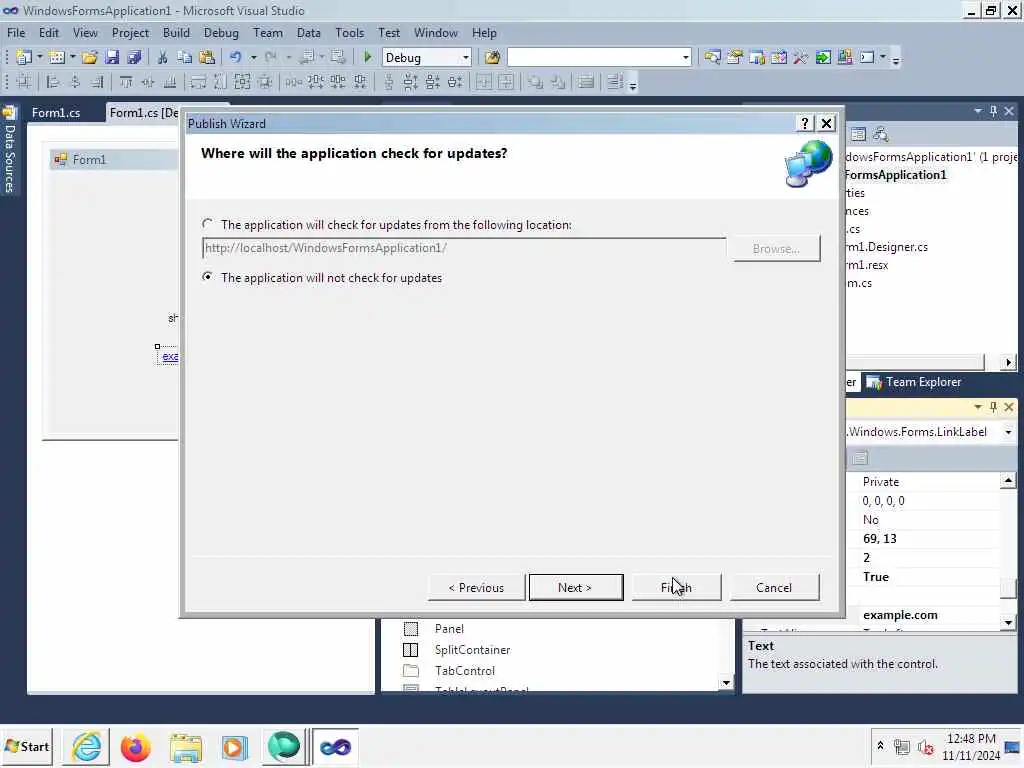Image resolution: width=1024 pixels, height=768 pixels.
Task: Select application will not check for updates
Action: (x=208, y=277)
